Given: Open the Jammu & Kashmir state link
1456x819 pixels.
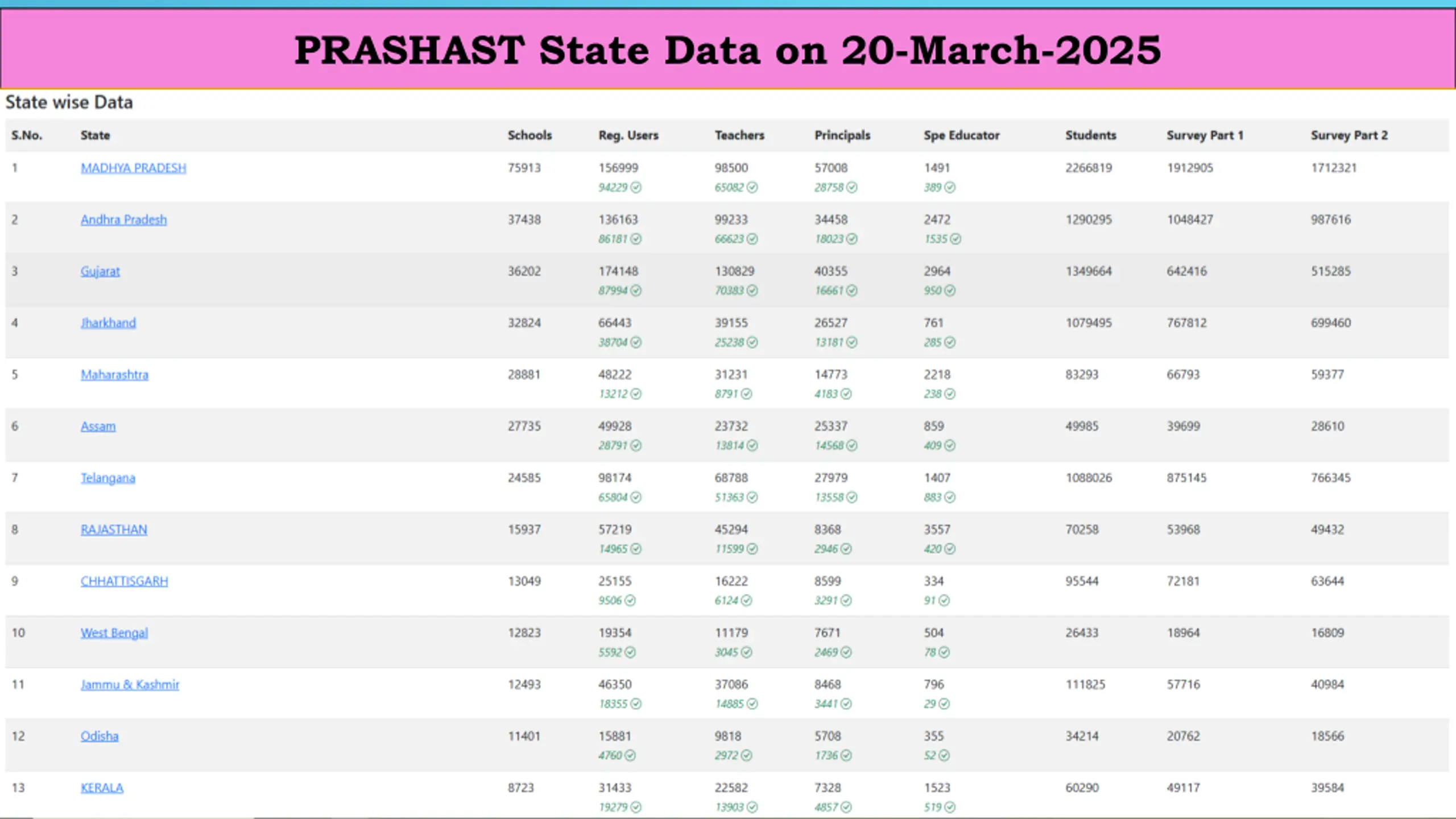Looking at the screenshot, I should (130, 685).
